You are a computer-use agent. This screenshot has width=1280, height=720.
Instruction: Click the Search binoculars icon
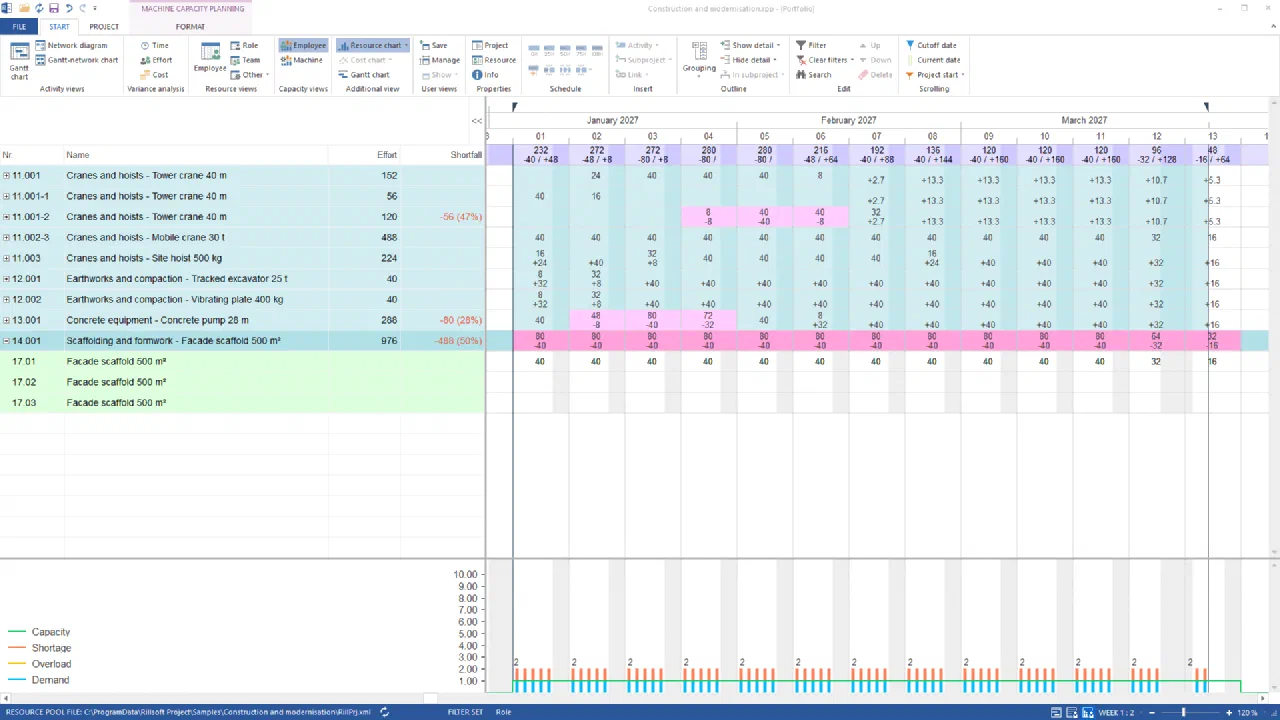[x=801, y=75]
